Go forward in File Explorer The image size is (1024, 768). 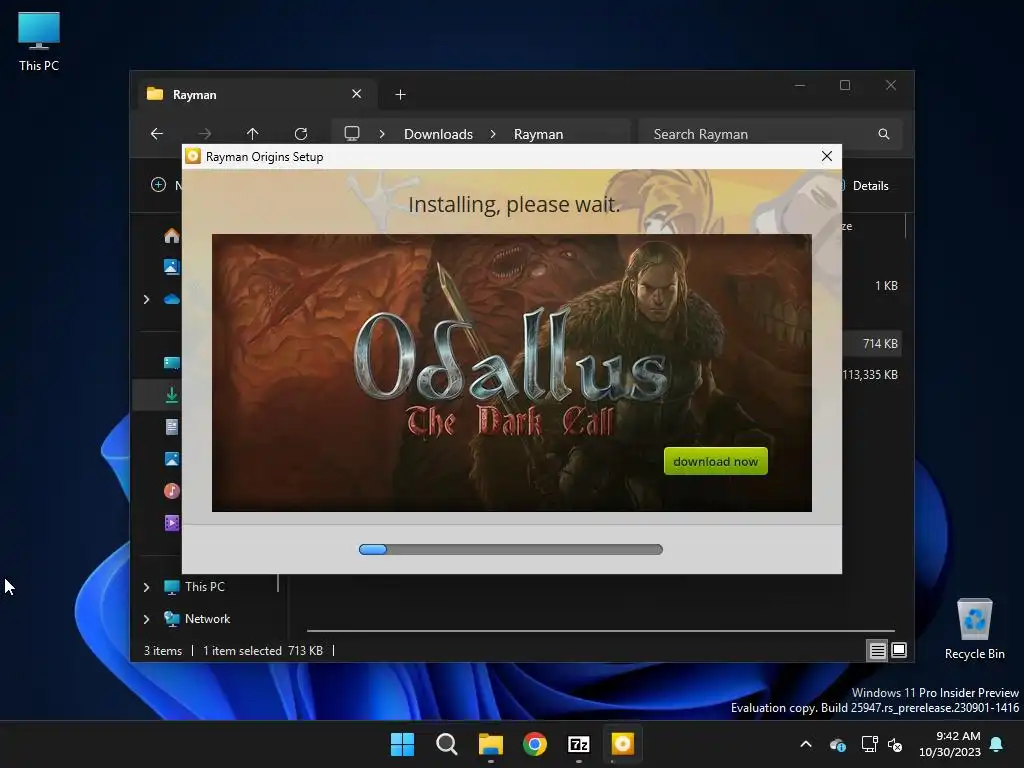point(204,134)
